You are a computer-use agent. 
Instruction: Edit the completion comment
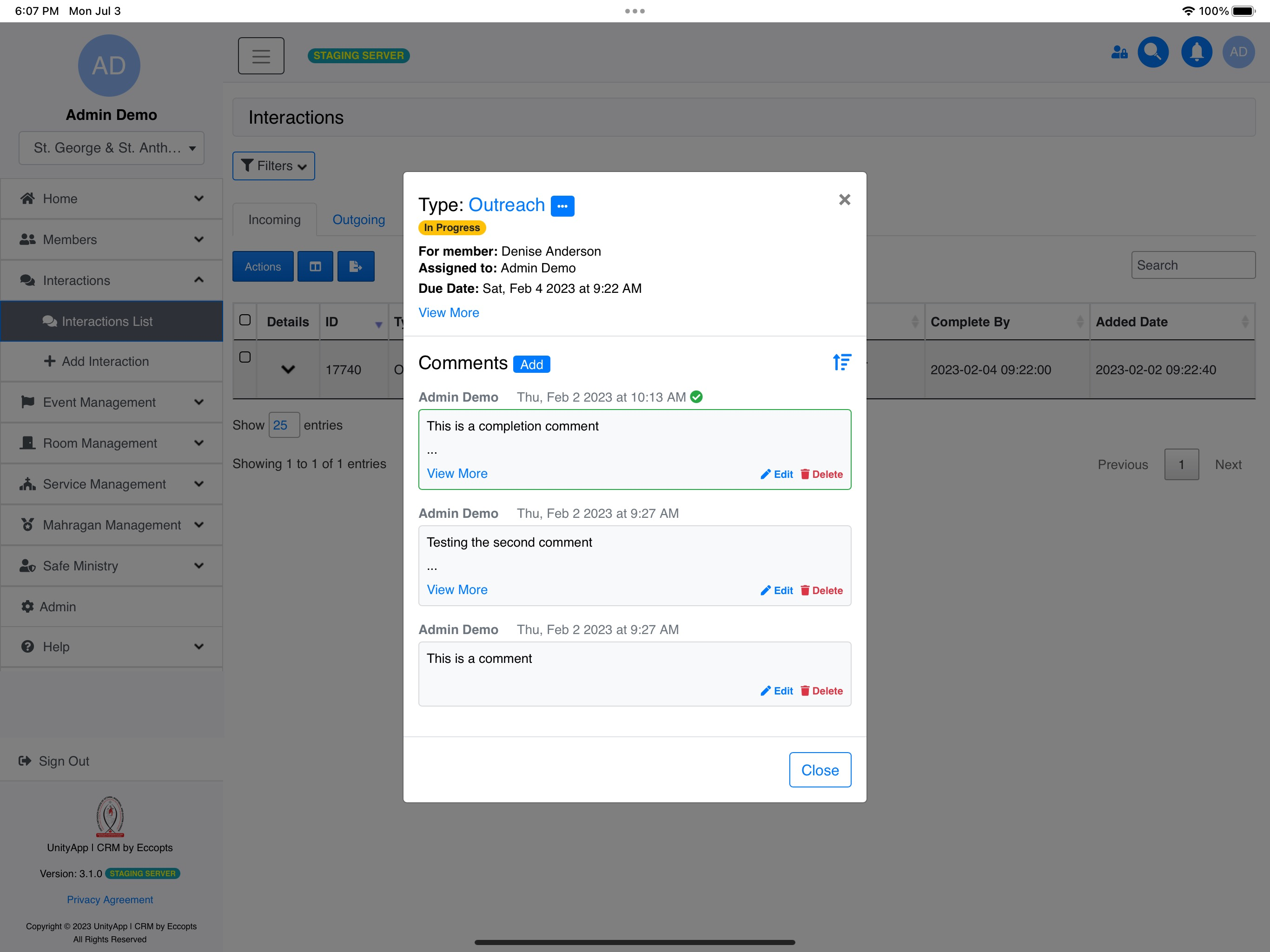(776, 474)
